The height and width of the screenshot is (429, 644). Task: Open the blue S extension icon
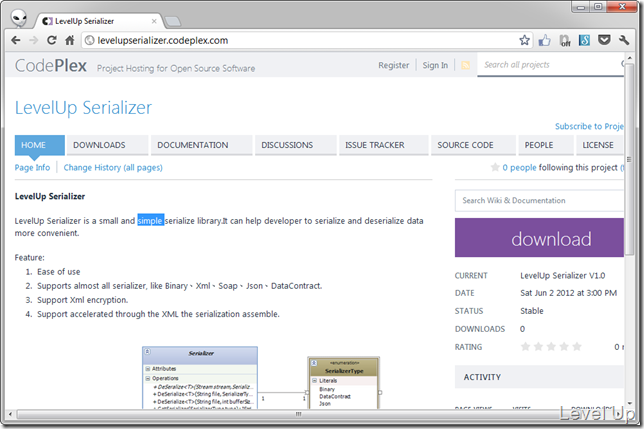click(584, 40)
